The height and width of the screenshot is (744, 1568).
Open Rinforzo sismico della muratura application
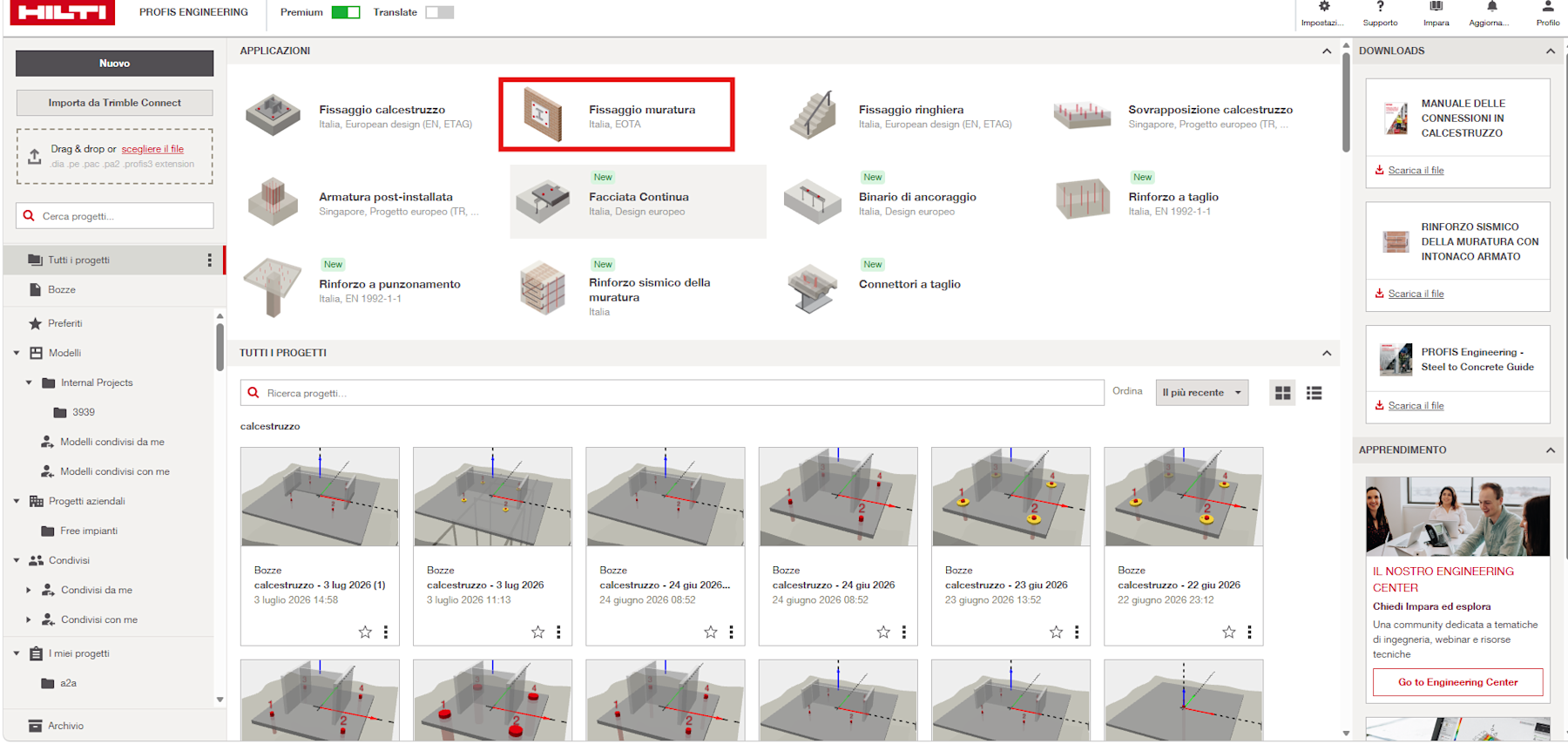[x=638, y=288]
